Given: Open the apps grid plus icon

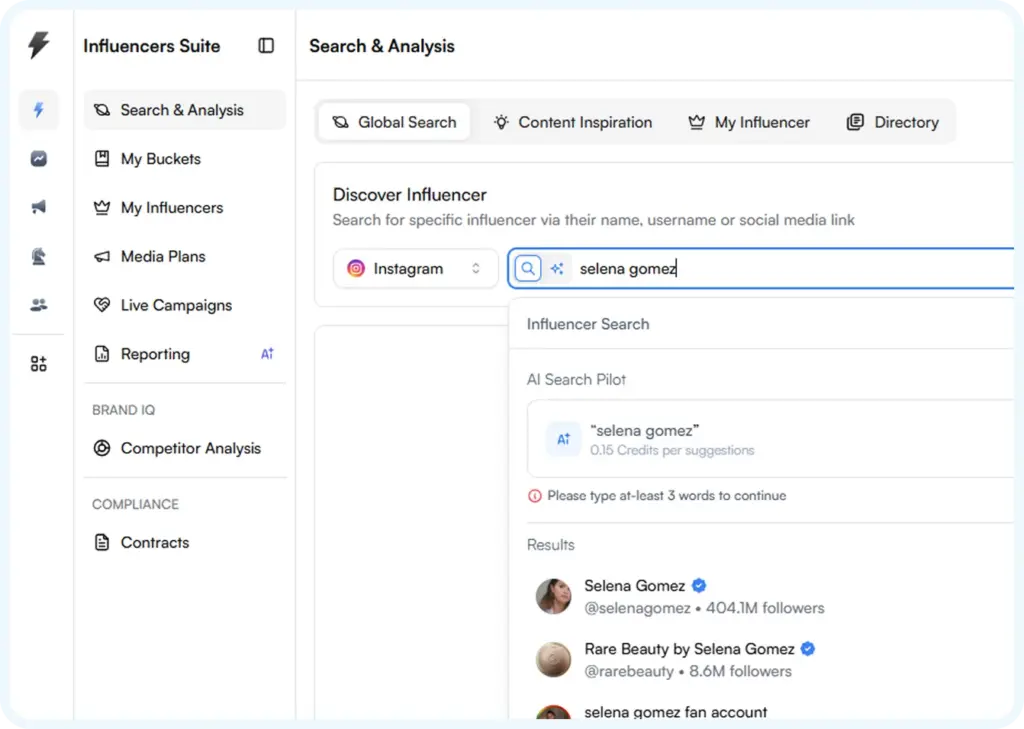Looking at the screenshot, I should click(39, 364).
